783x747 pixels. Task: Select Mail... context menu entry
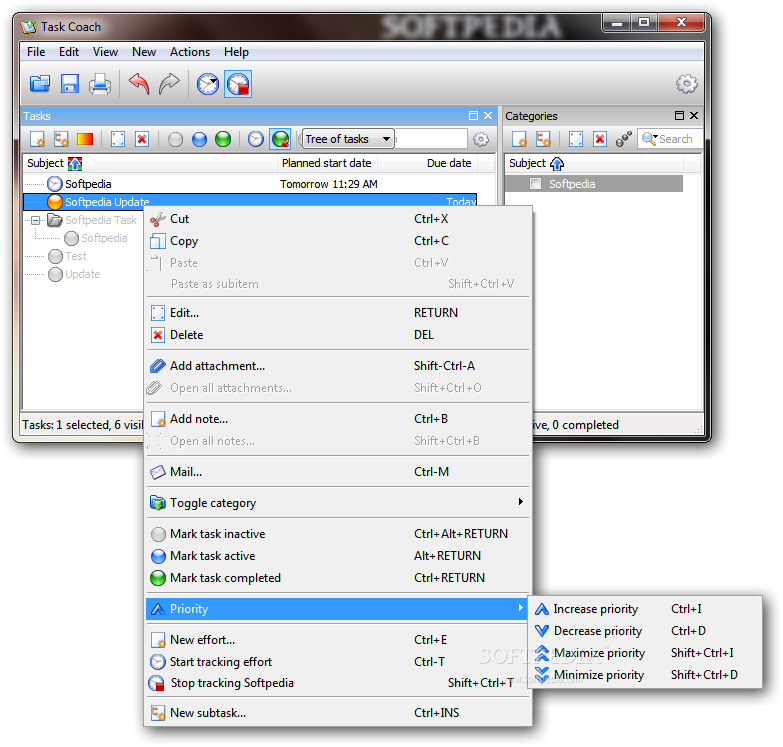coord(338,471)
